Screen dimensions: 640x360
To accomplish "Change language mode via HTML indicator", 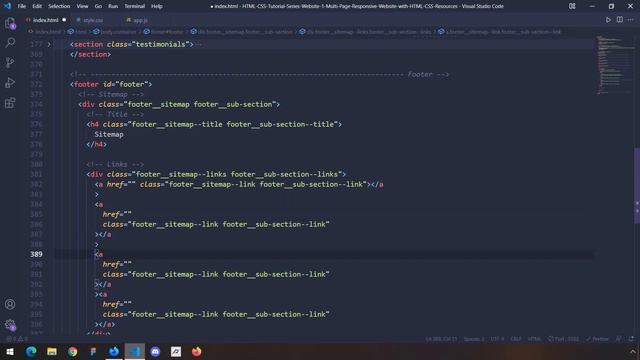I will point(534,339).
